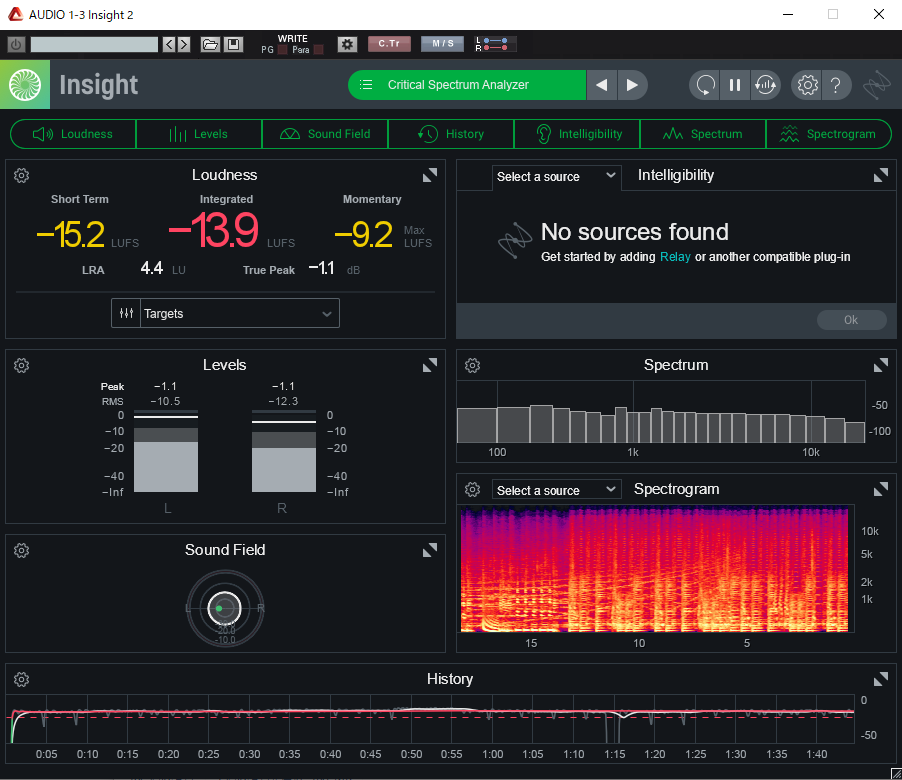
Task: Toggle the Spectrum module tab
Action: (x=703, y=134)
